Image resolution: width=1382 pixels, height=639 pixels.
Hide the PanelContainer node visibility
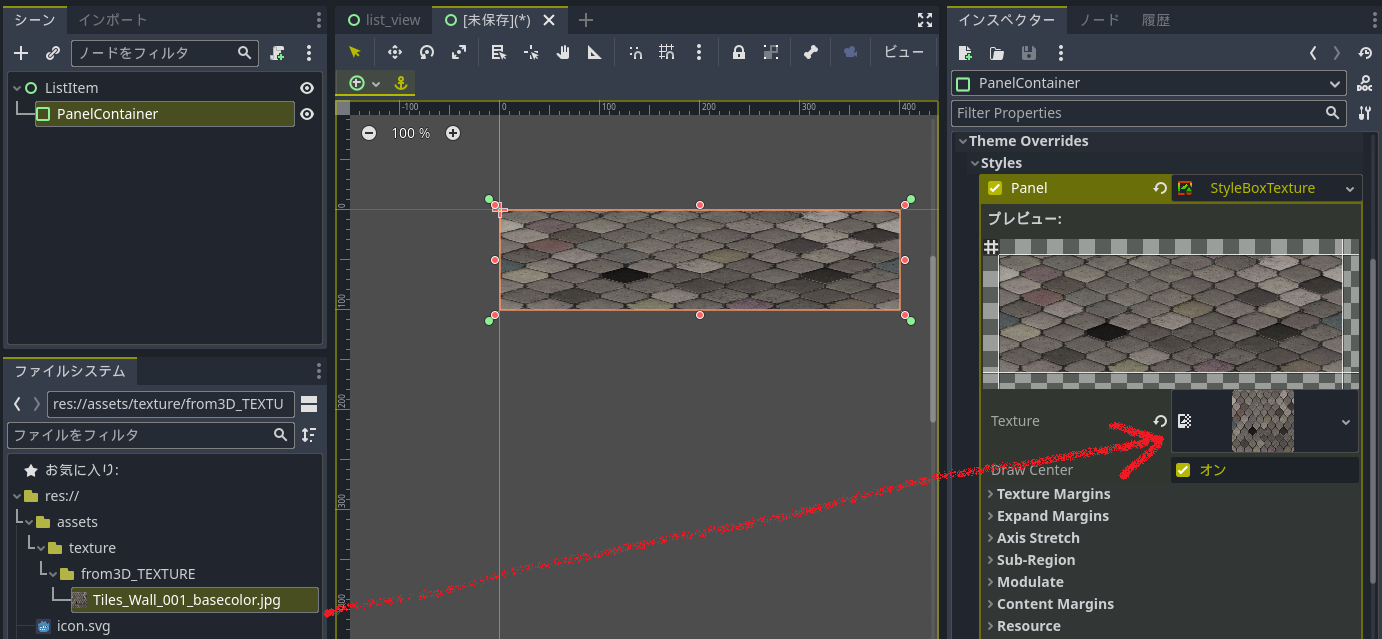307,114
